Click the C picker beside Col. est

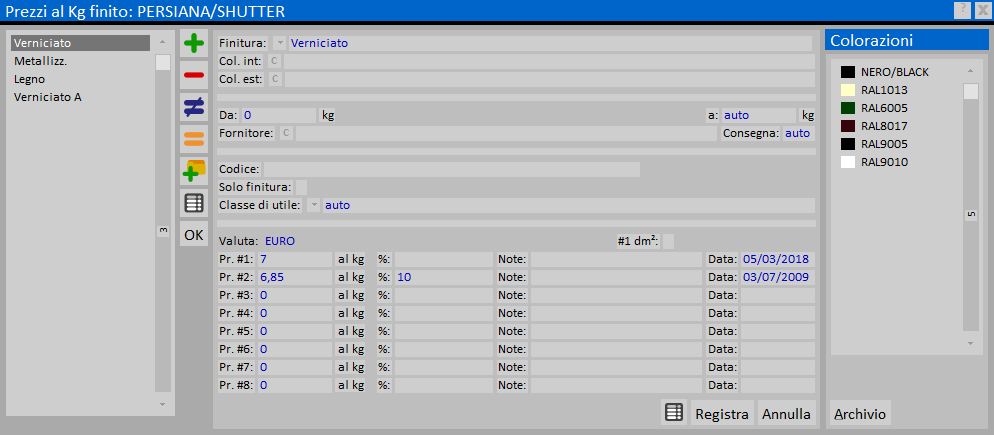[x=274, y=79]
